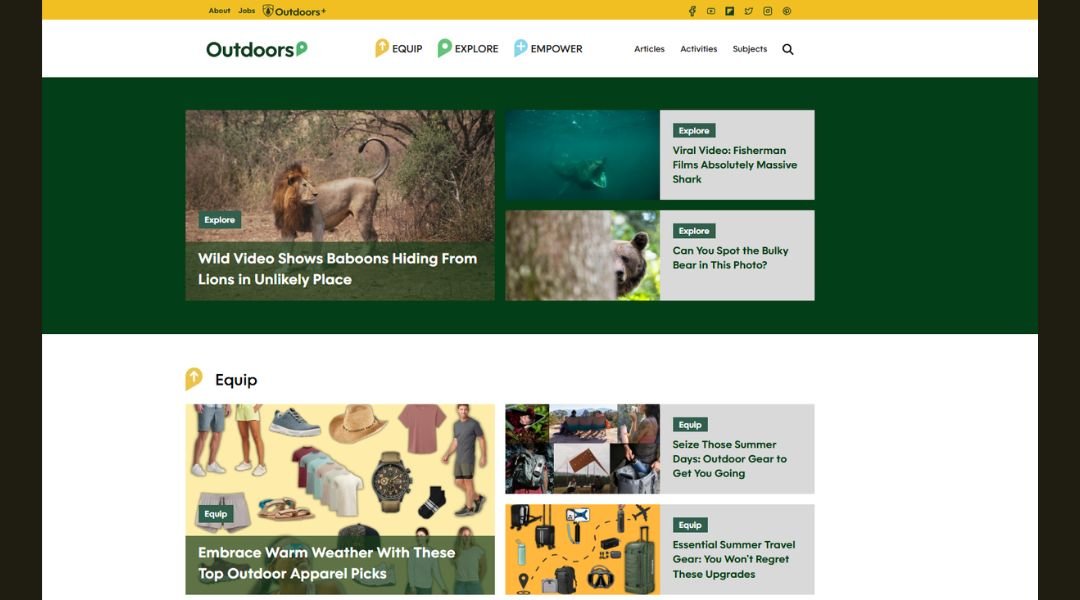The image size is (1080, 600).
Task: Open the baboons hiding from lions article
Action: (x=338, y=269)
